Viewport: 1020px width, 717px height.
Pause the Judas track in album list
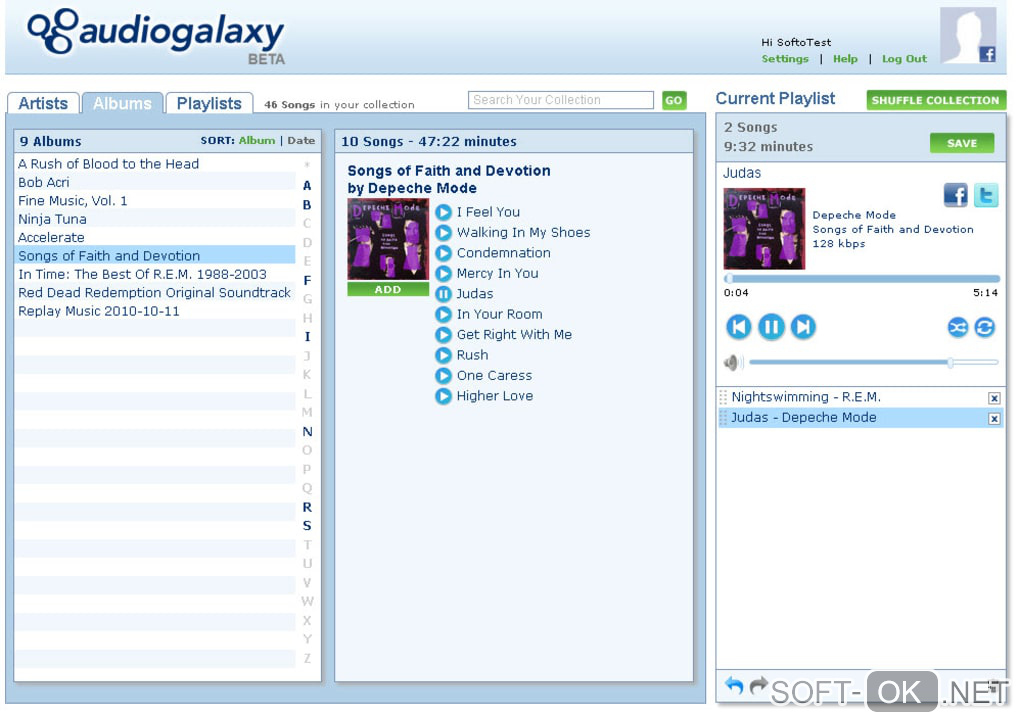(443, 294)
